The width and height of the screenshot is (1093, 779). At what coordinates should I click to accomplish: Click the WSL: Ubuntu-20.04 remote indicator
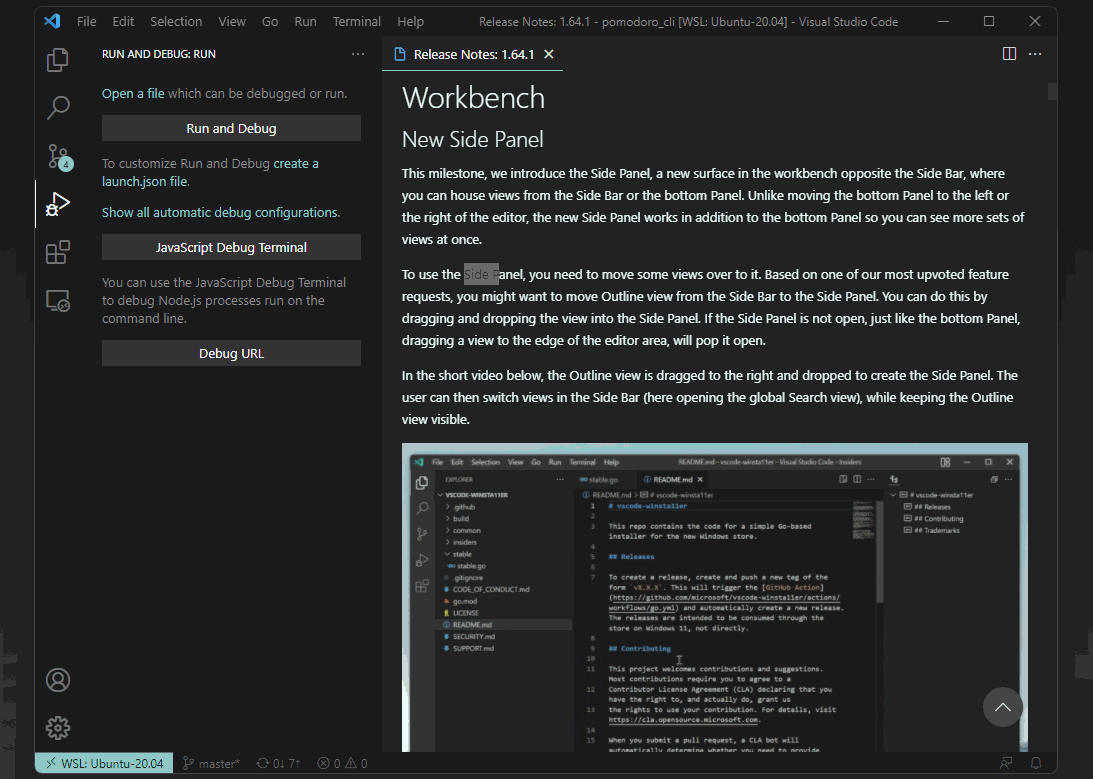tap(103, 762)
